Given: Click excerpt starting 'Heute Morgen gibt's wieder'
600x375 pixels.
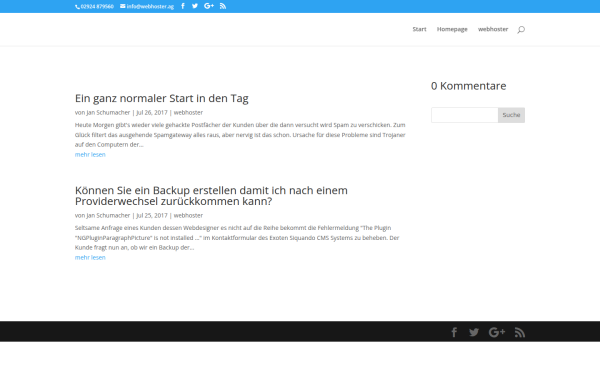Looking at the screenshot, I should click(240, 135).
